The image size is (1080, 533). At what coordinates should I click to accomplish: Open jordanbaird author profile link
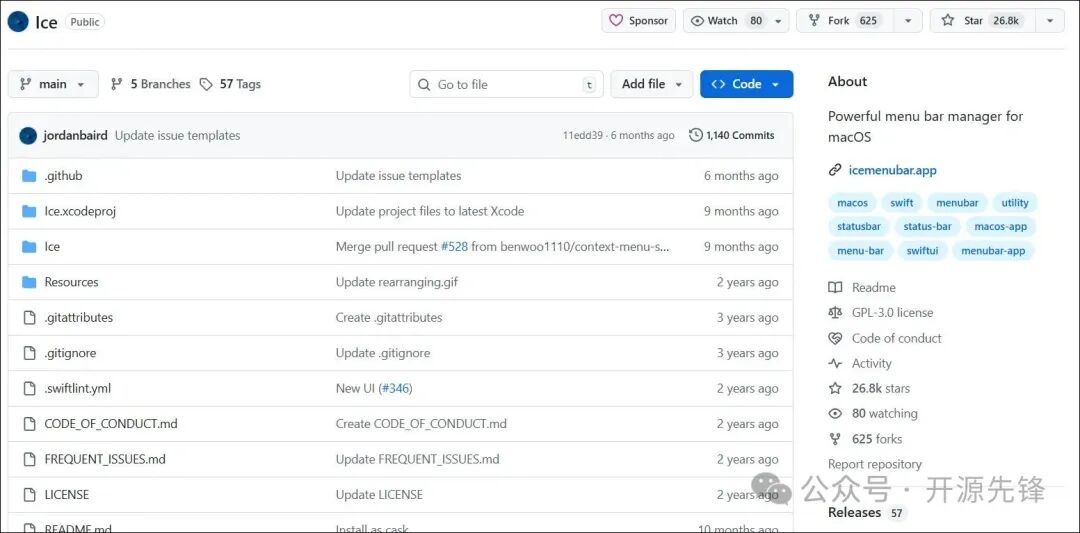(x=75, y=136)
